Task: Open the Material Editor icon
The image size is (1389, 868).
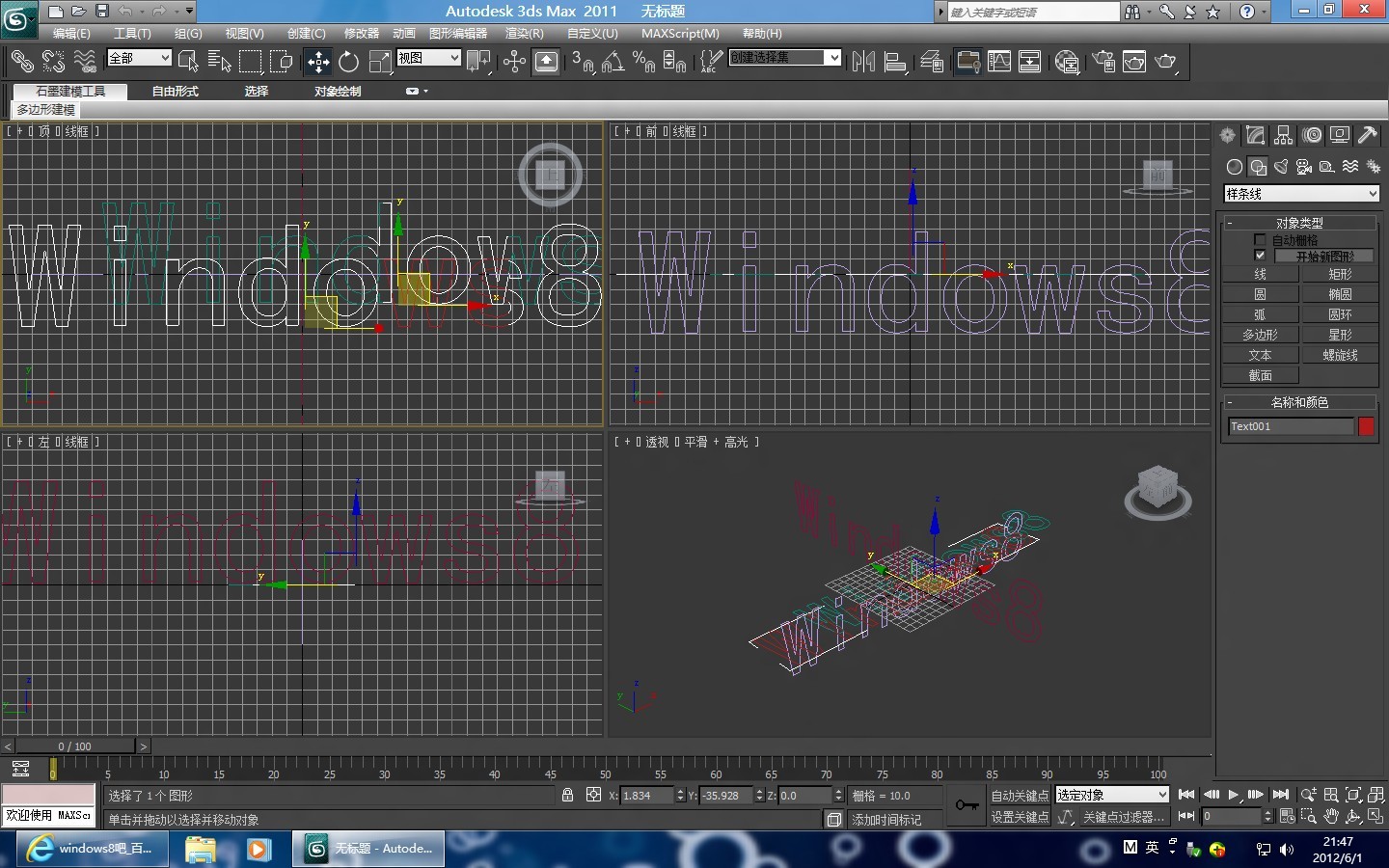Action: point(1067,62)
